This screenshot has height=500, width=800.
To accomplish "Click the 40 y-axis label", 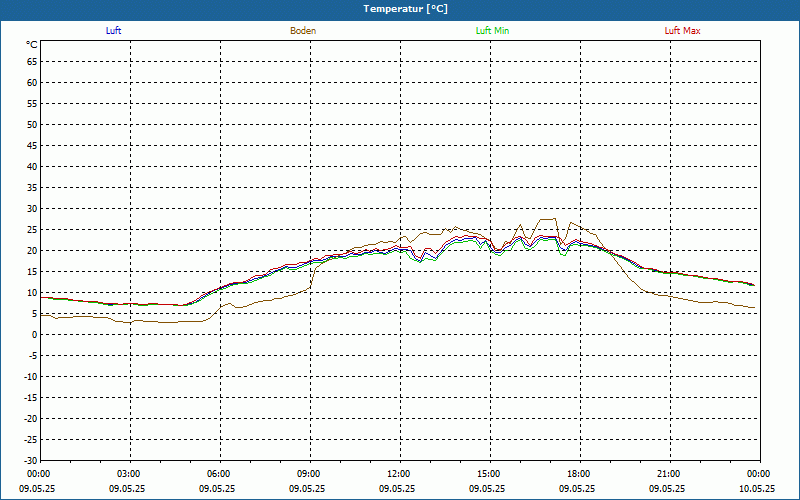I will (x=32, y=167).
